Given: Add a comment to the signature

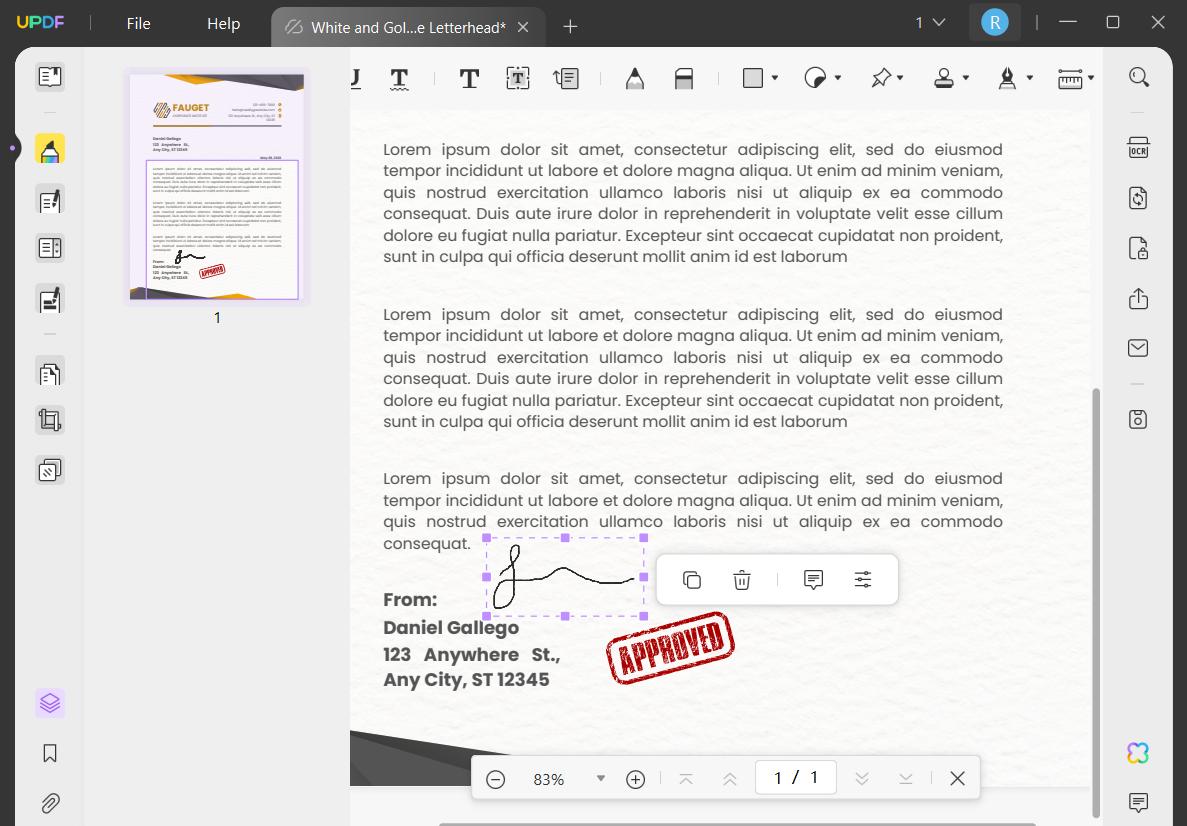Looking at the screenshot, I should 812,579.
